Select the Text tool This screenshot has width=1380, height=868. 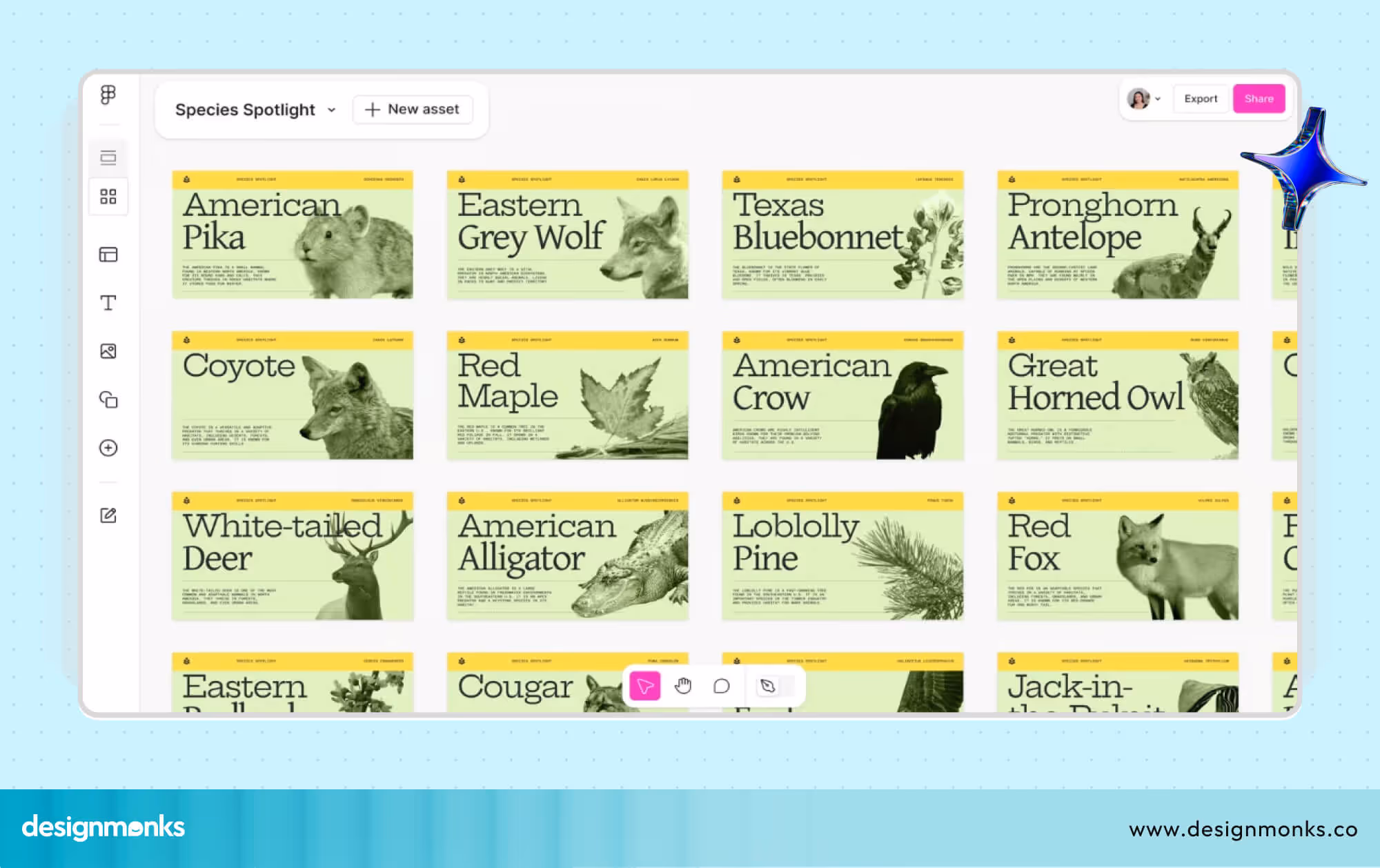[108, 303]
